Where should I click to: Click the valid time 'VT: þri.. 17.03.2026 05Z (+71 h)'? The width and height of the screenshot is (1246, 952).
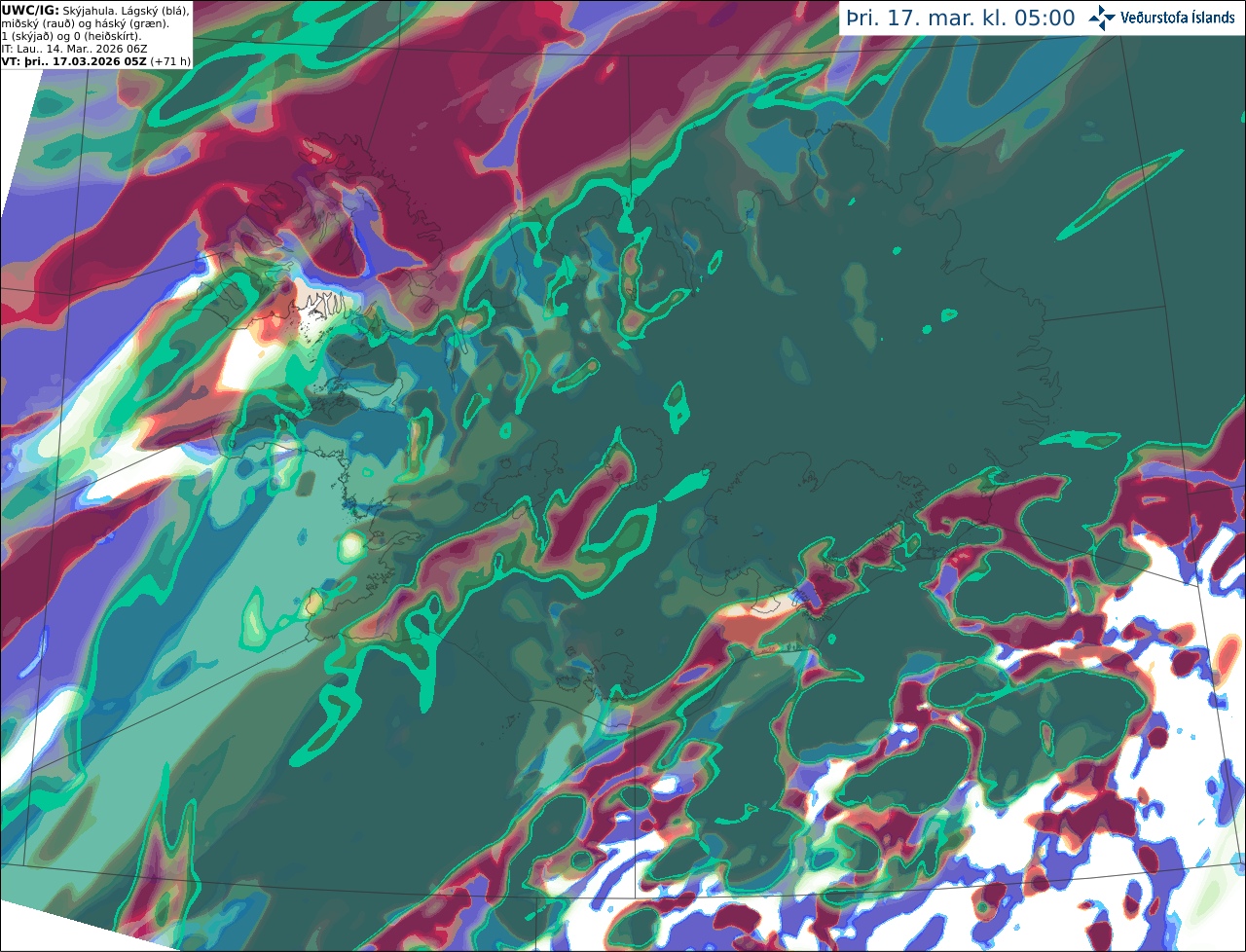(96, 61)
